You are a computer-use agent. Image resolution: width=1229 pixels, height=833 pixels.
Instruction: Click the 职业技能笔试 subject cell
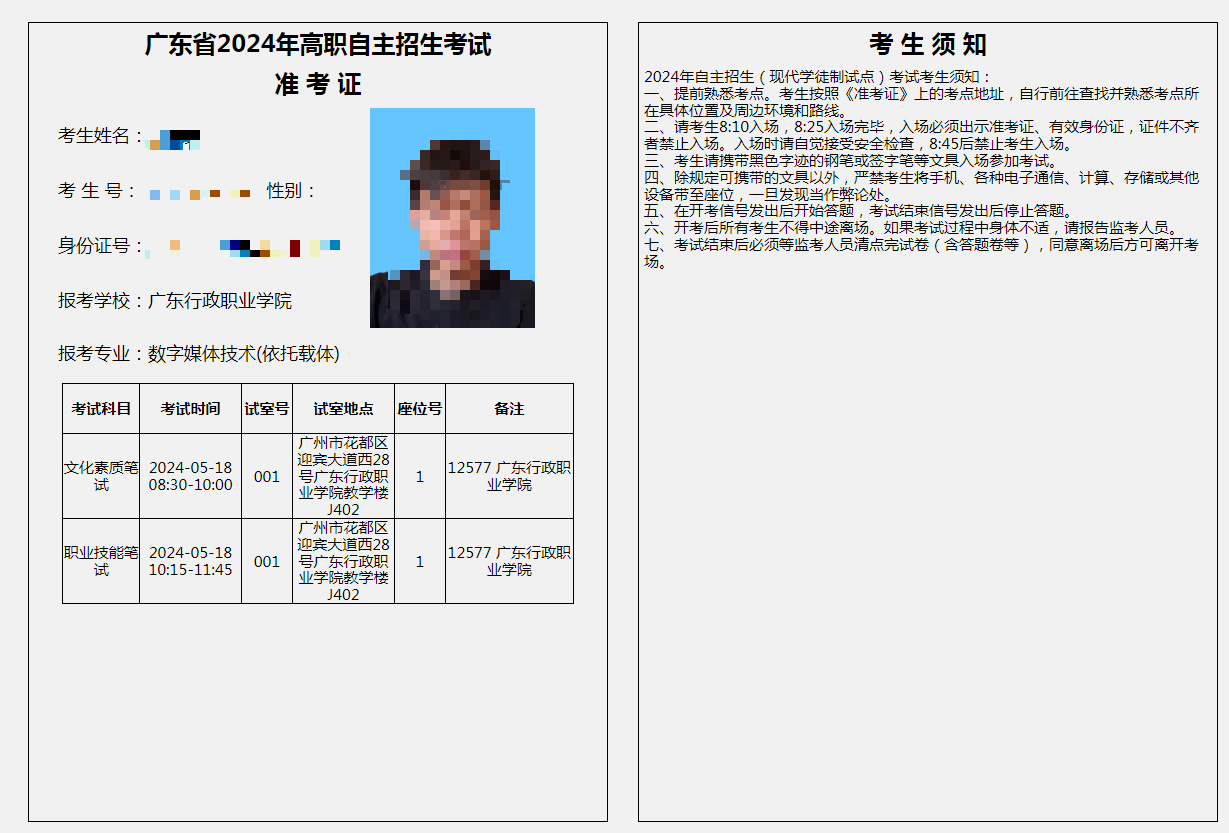pos(101,561)
